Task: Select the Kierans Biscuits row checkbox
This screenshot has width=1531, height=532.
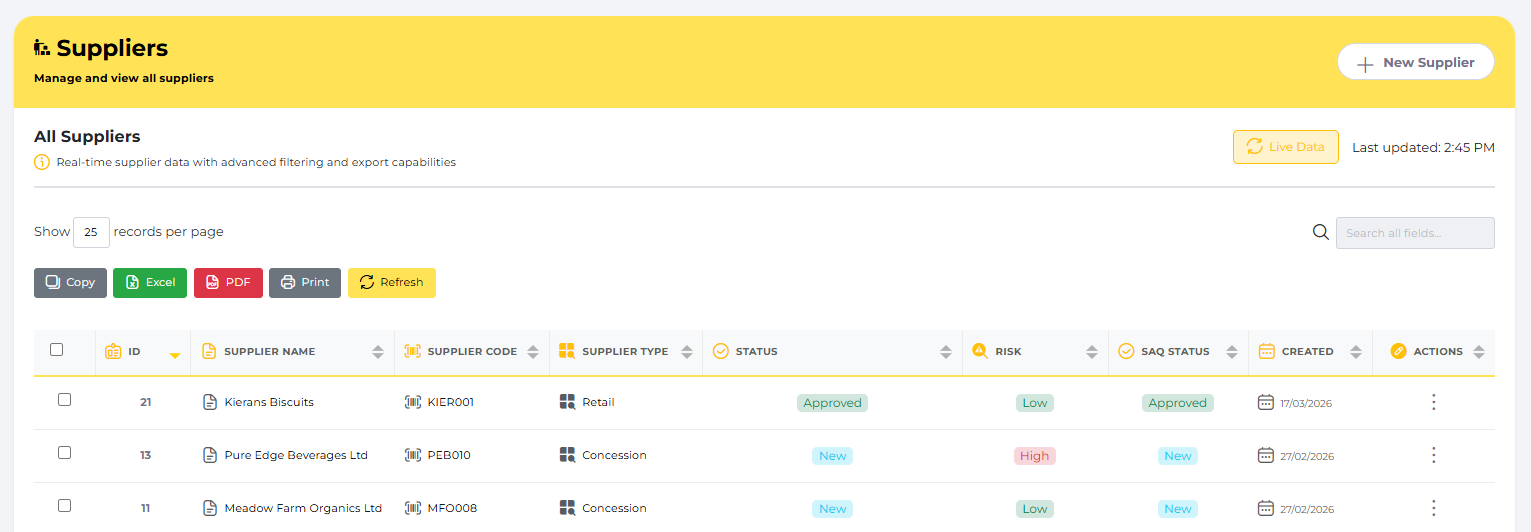Action: (64, 399)
